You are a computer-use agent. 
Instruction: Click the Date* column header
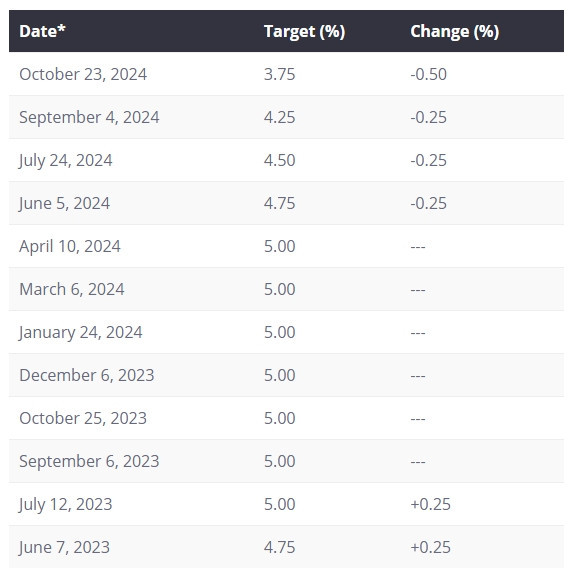click(x=42, y=31)
